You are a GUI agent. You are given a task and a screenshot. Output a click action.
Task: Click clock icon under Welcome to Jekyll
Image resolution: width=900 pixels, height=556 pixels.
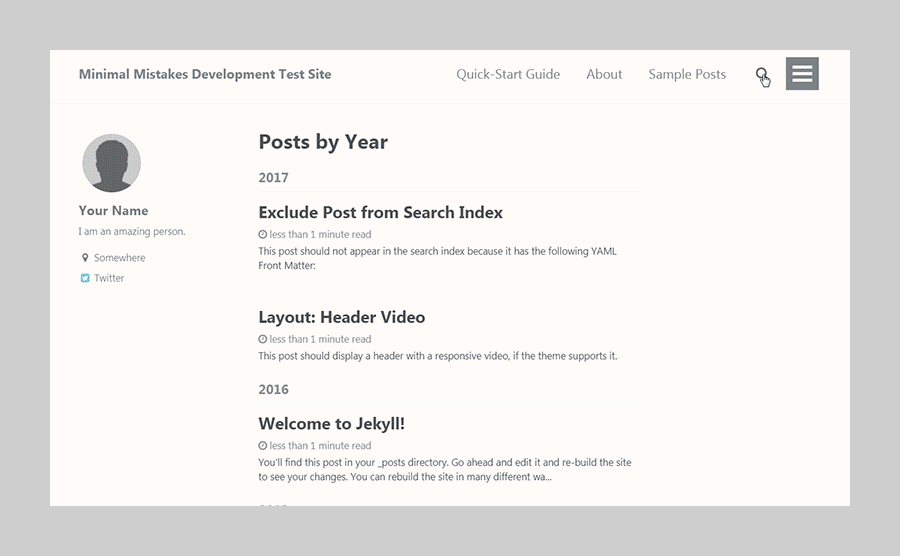pyautogui.click(x=263, y=446)
